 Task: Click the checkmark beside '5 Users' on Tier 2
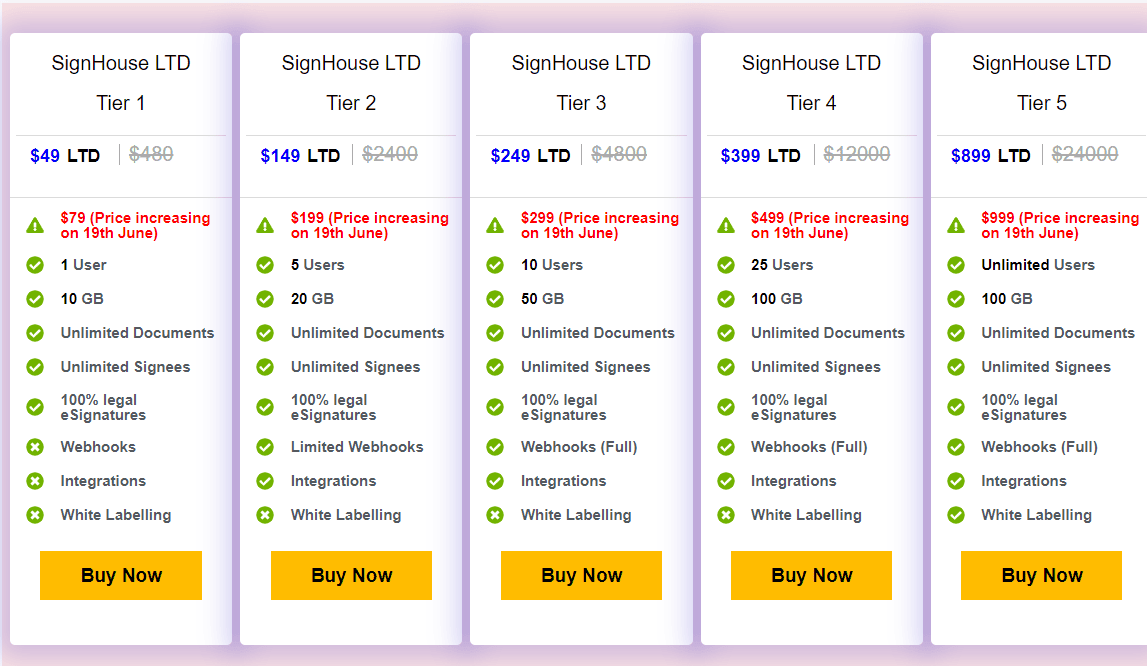[x=264, y=264]
